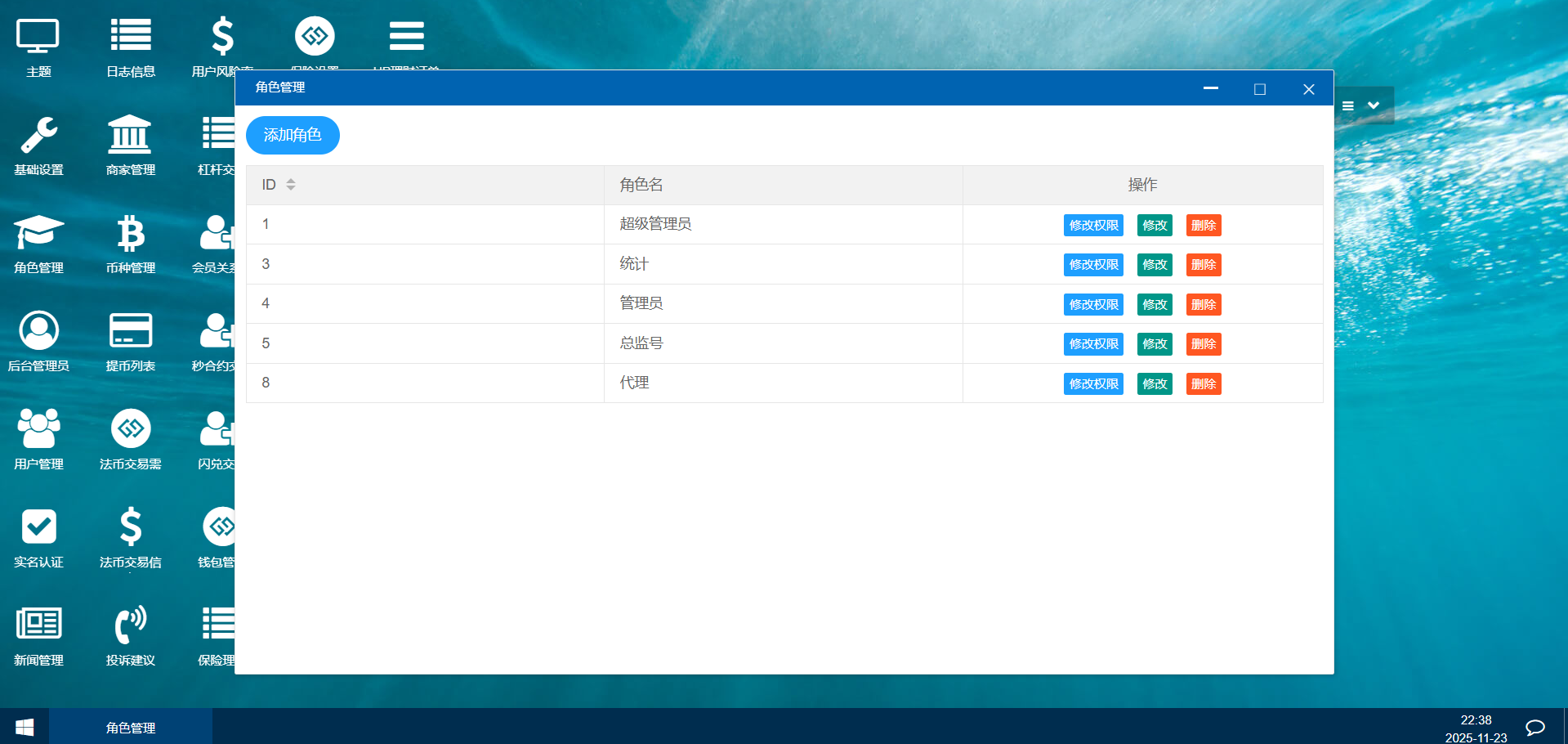The height and width of the screenshot is (744, 1568).
Task: Click 删除 for the 代理 role
Action: (x=1203, y=384)
